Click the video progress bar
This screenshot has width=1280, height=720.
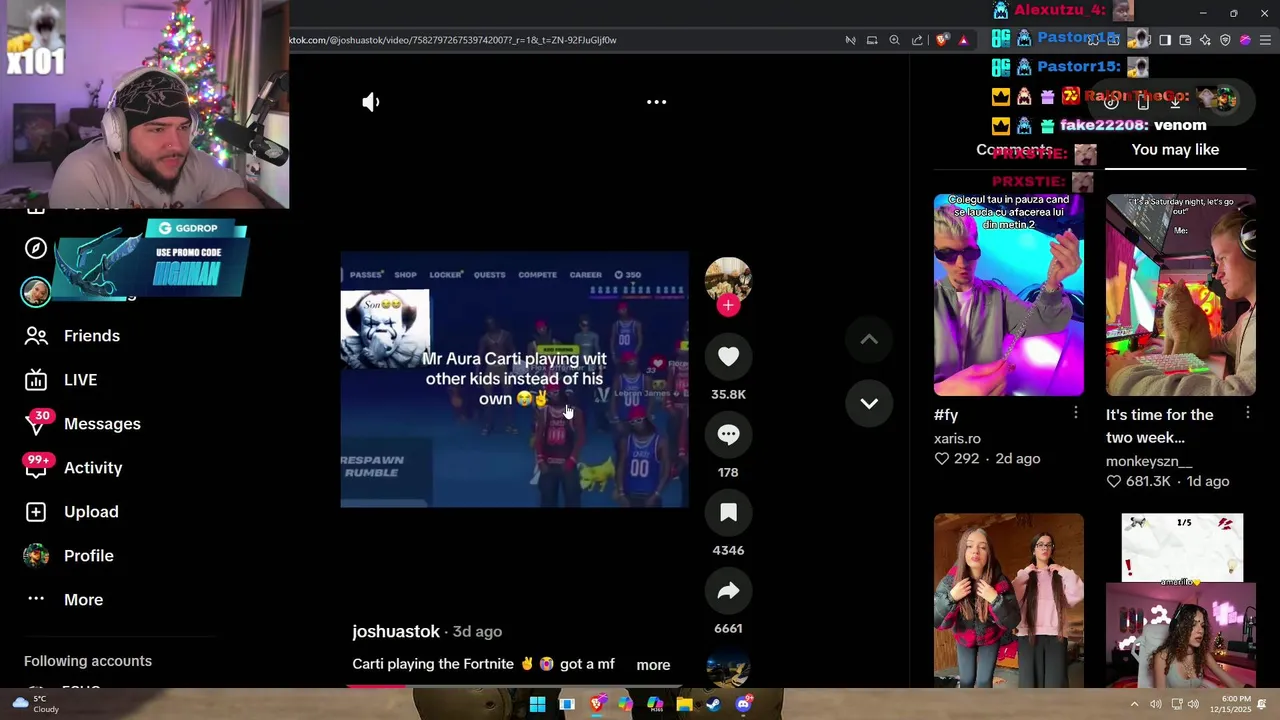514,686
